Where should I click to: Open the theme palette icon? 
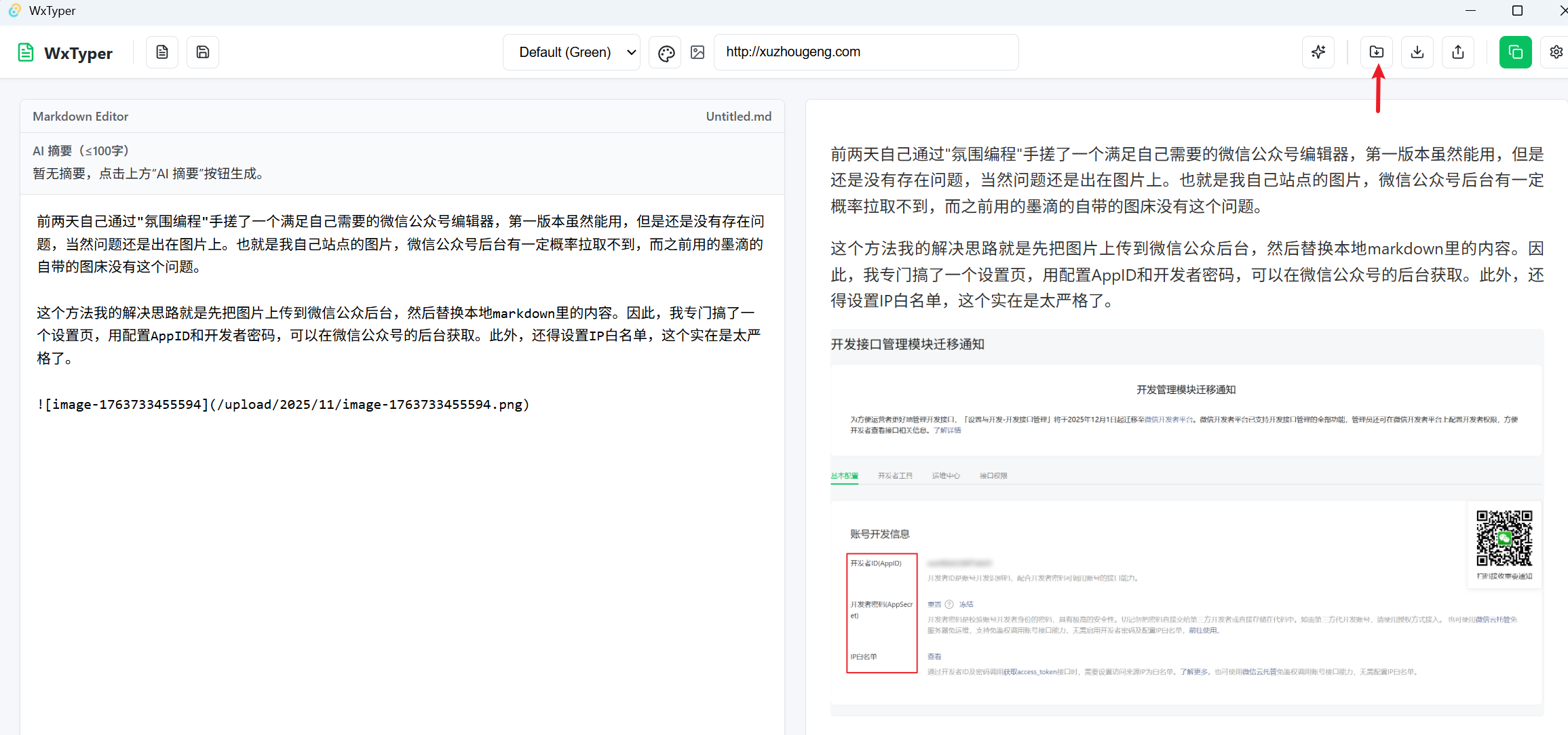point(666,53)
